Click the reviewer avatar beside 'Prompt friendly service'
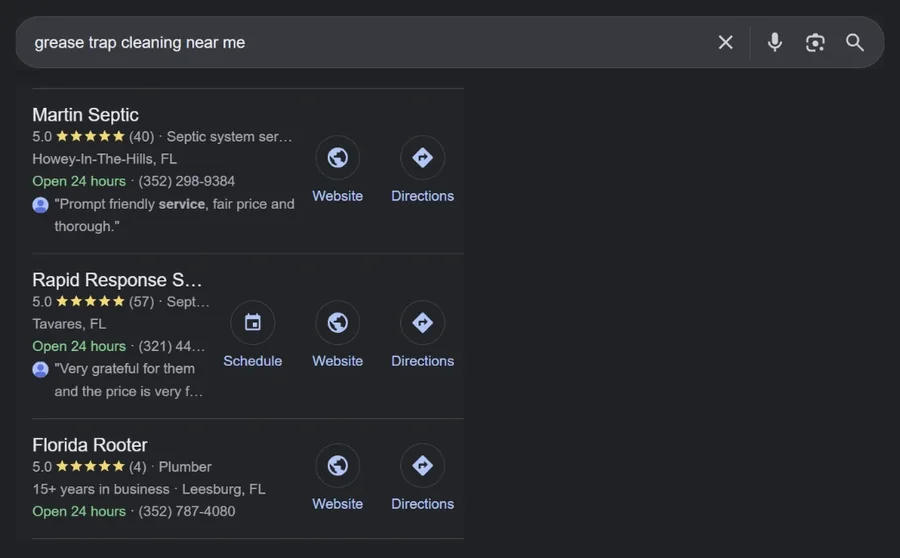900x558 pixels. point(40,205)
